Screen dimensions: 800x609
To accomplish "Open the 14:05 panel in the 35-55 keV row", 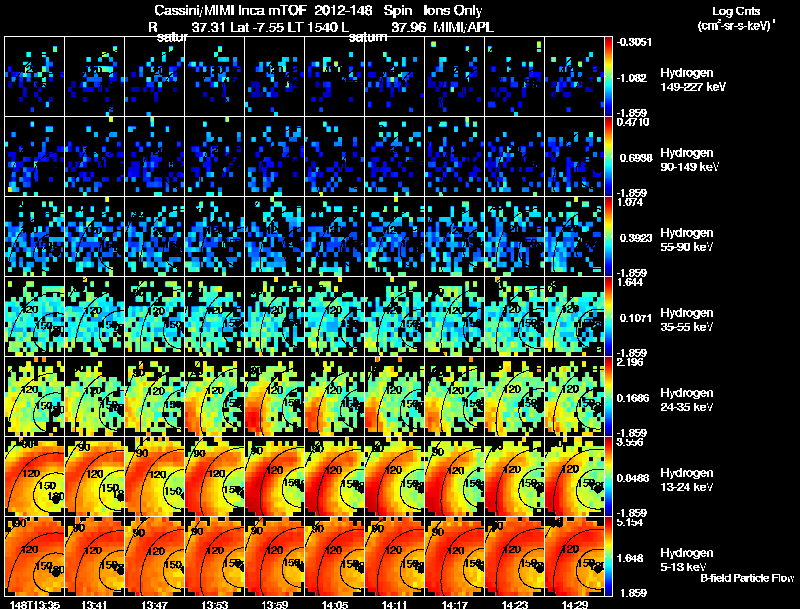I will (335, 317).
